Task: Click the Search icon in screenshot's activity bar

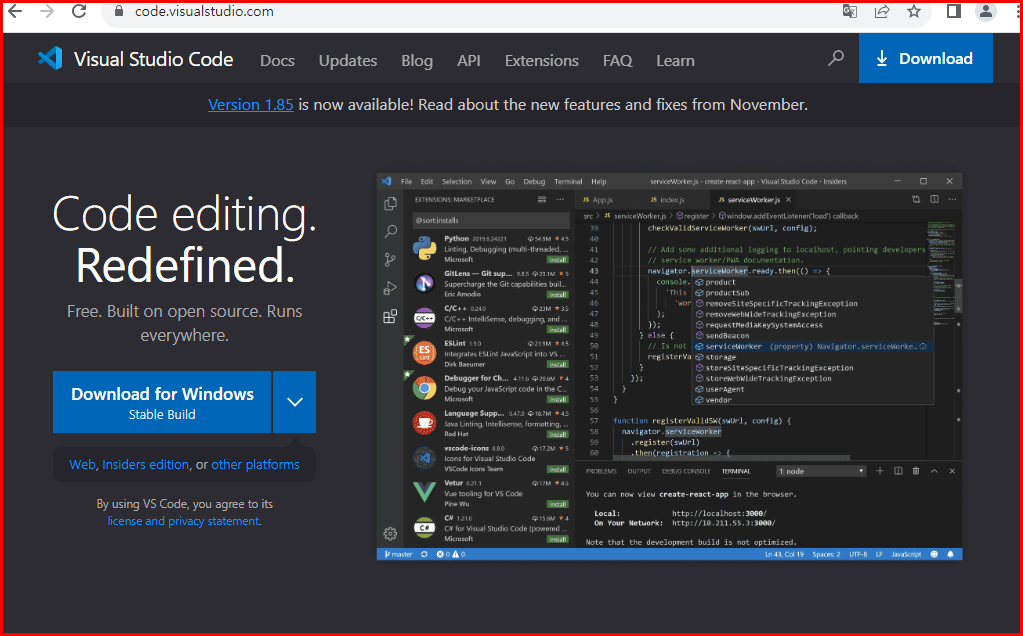Action: click(x=390, y=232)
